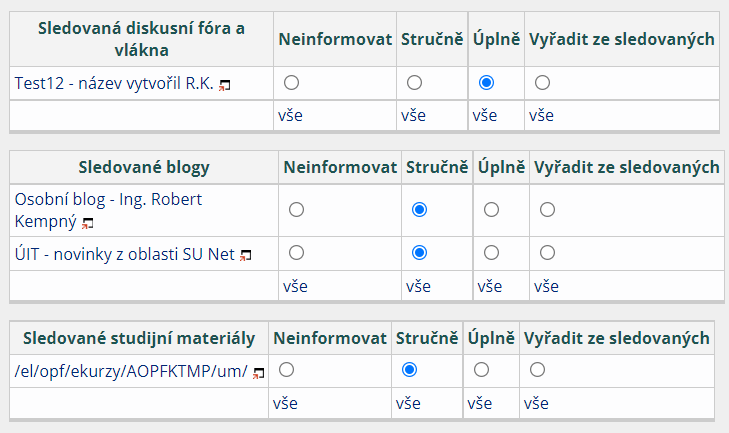Select Neinformovat for Test12 thread

tap(291, 82)
